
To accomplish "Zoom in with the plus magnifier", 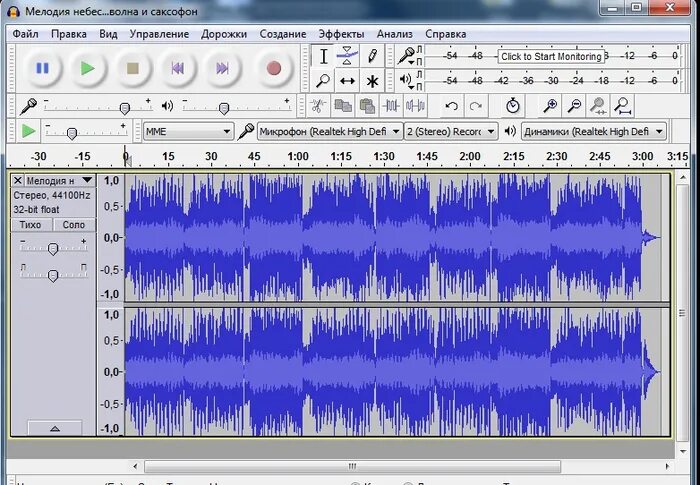I will point(550,106).
